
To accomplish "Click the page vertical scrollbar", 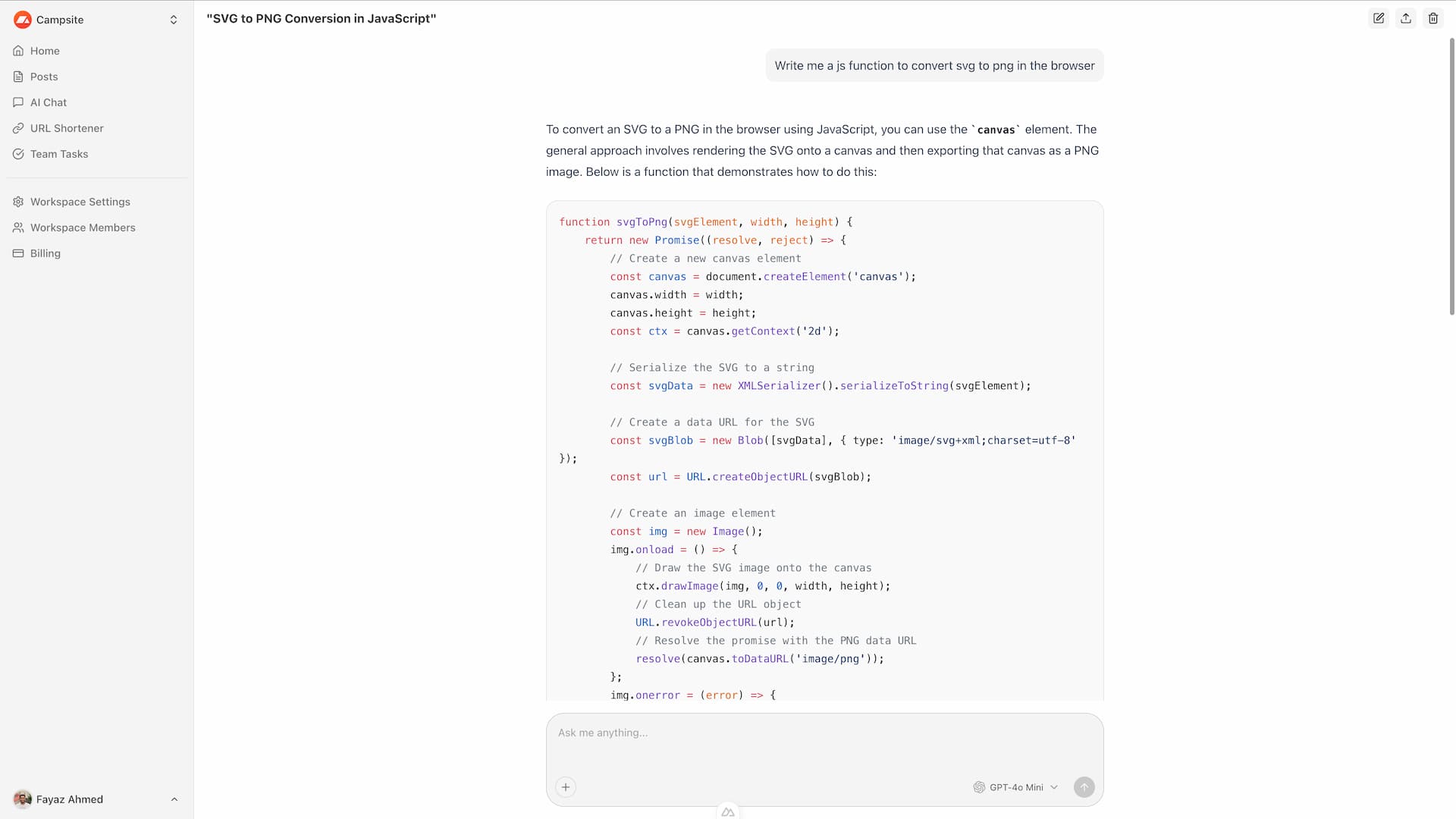I will pos(1451,174).
